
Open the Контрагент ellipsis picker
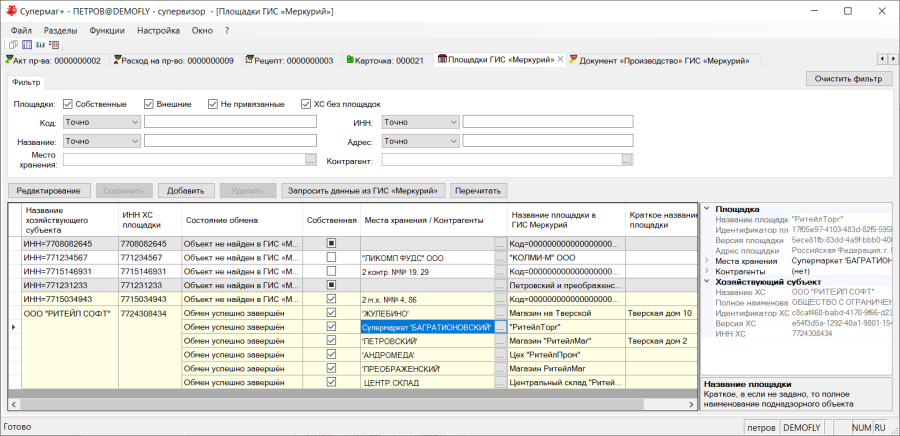click(627, 160)
